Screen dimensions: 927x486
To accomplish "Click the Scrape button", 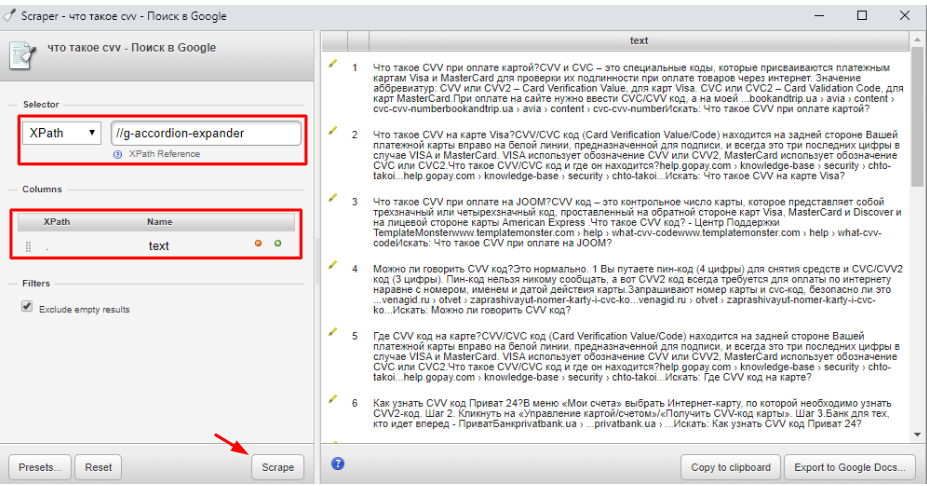I will pyautogui.click(x=277, y=467).
